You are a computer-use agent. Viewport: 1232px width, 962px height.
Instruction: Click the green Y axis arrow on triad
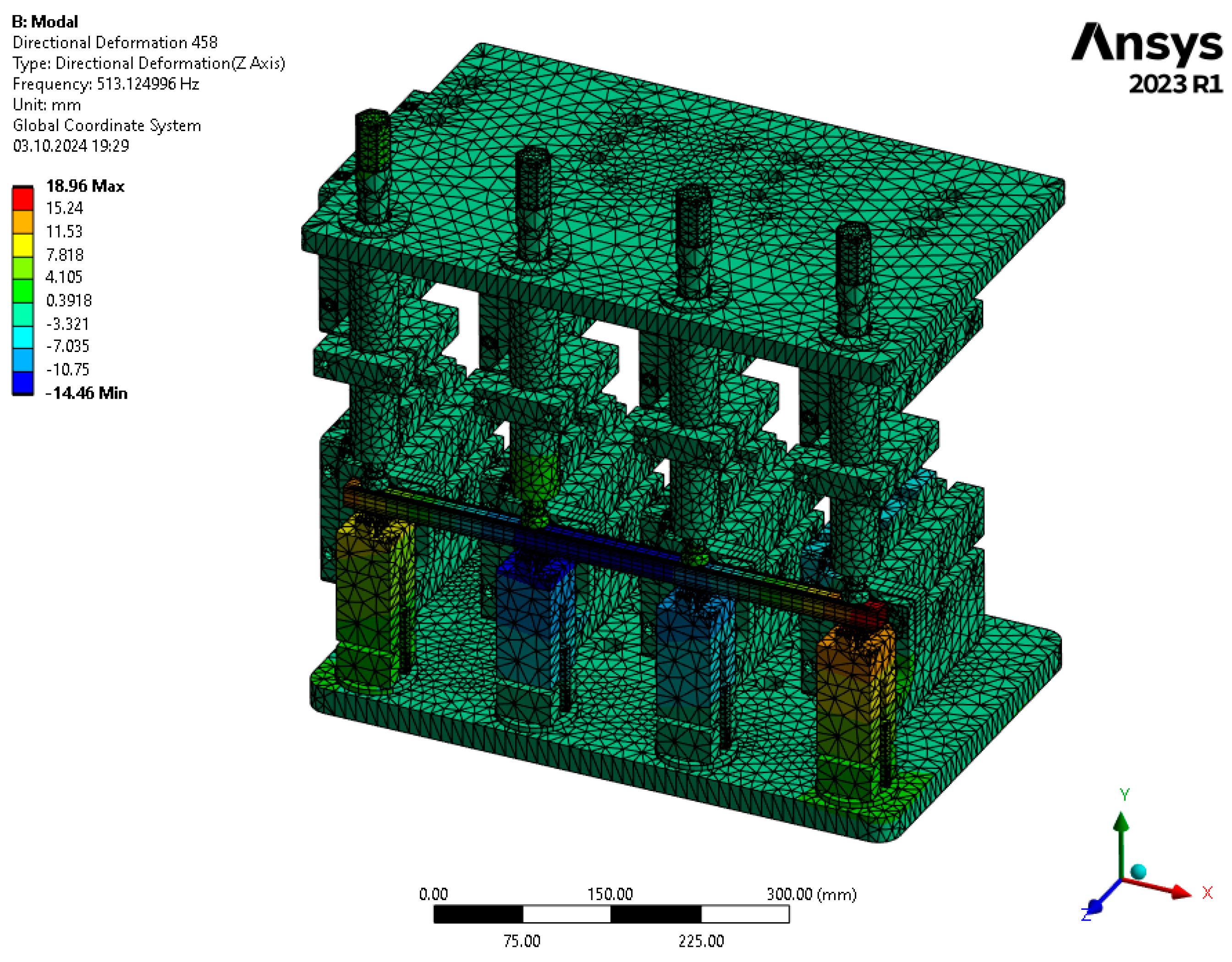point(1122,822)
